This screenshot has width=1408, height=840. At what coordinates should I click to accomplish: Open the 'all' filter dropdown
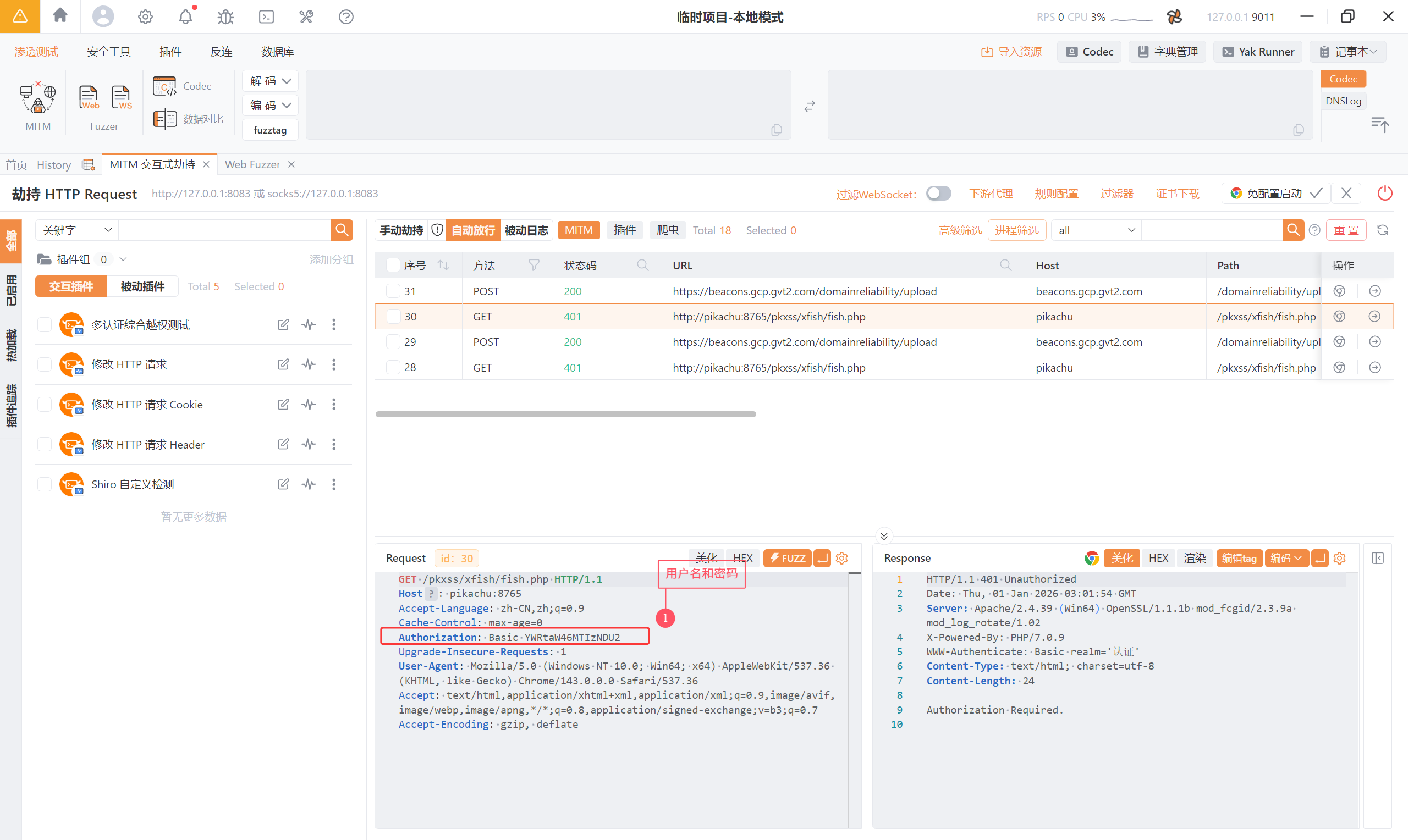[1096, 230]
